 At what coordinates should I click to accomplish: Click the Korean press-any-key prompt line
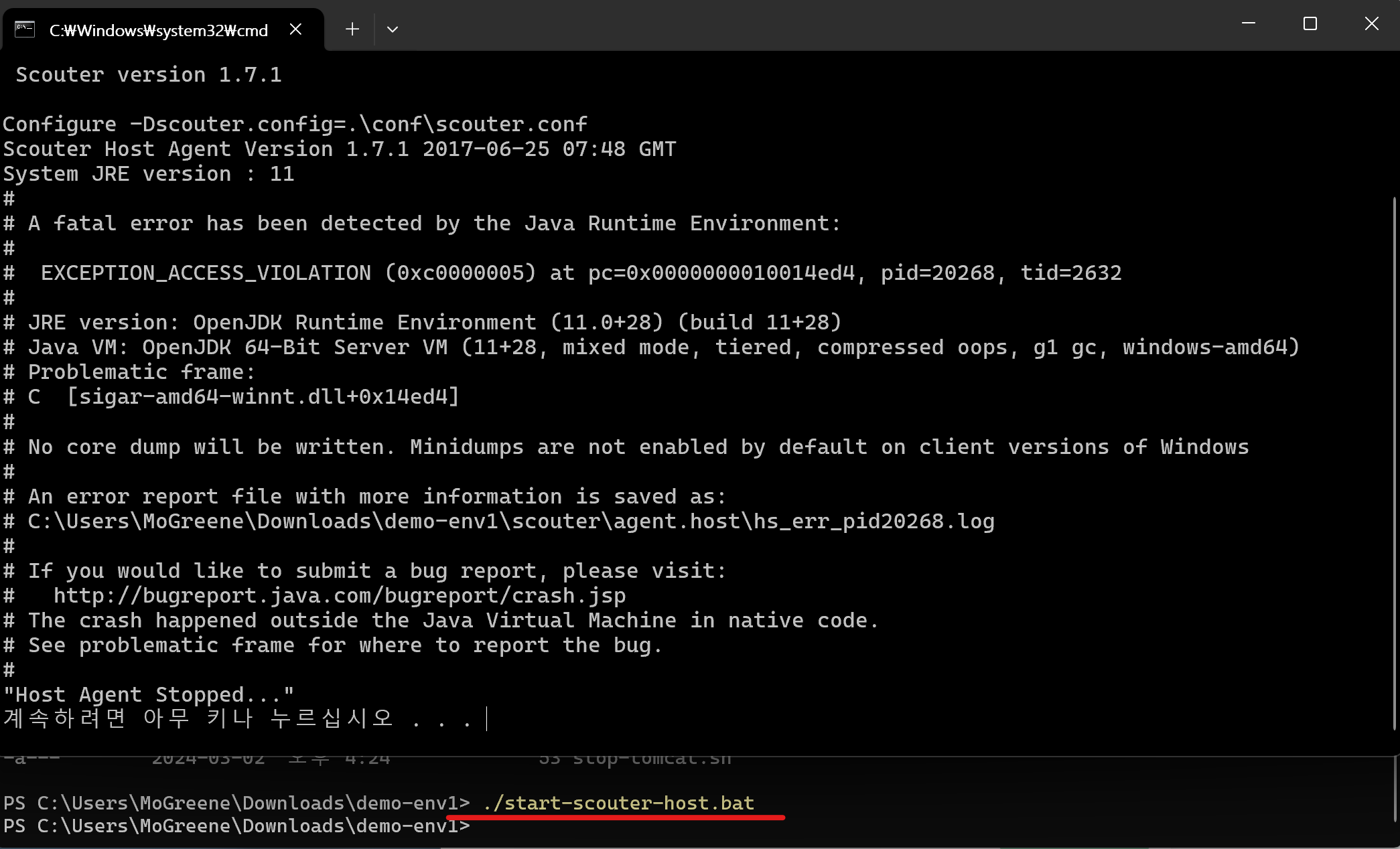237,718
